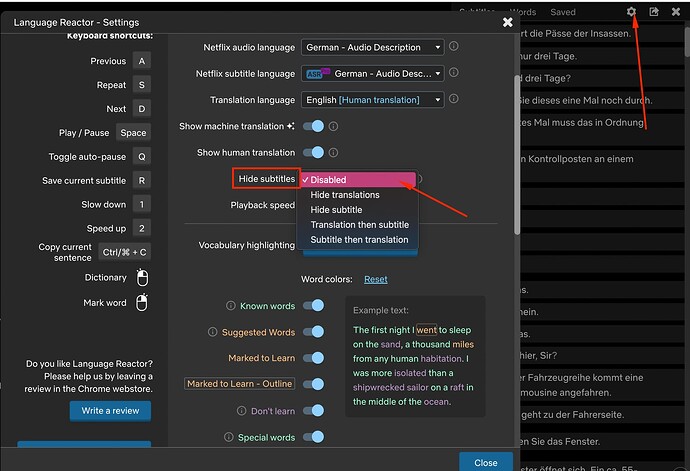
Task: Click the export icon beside the gear
Action: 654,12
